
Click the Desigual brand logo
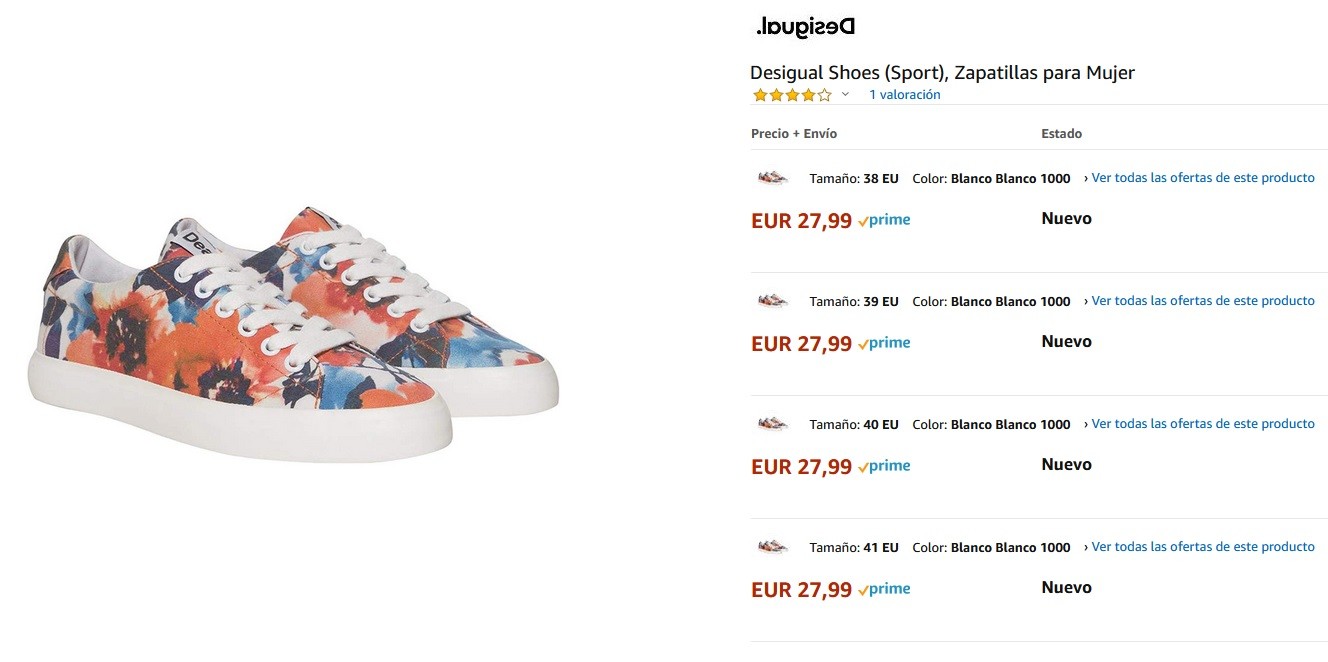(806, 27)
